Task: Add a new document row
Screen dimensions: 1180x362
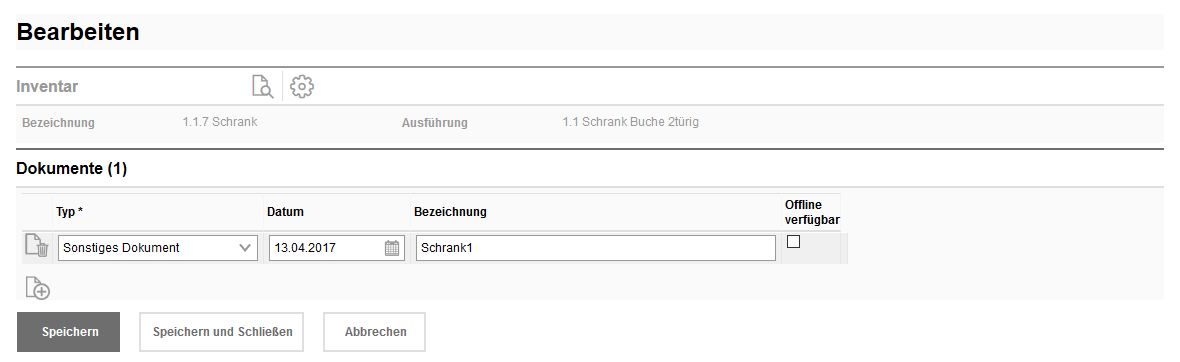Action: pyautogui.click(x=38, y=288)
